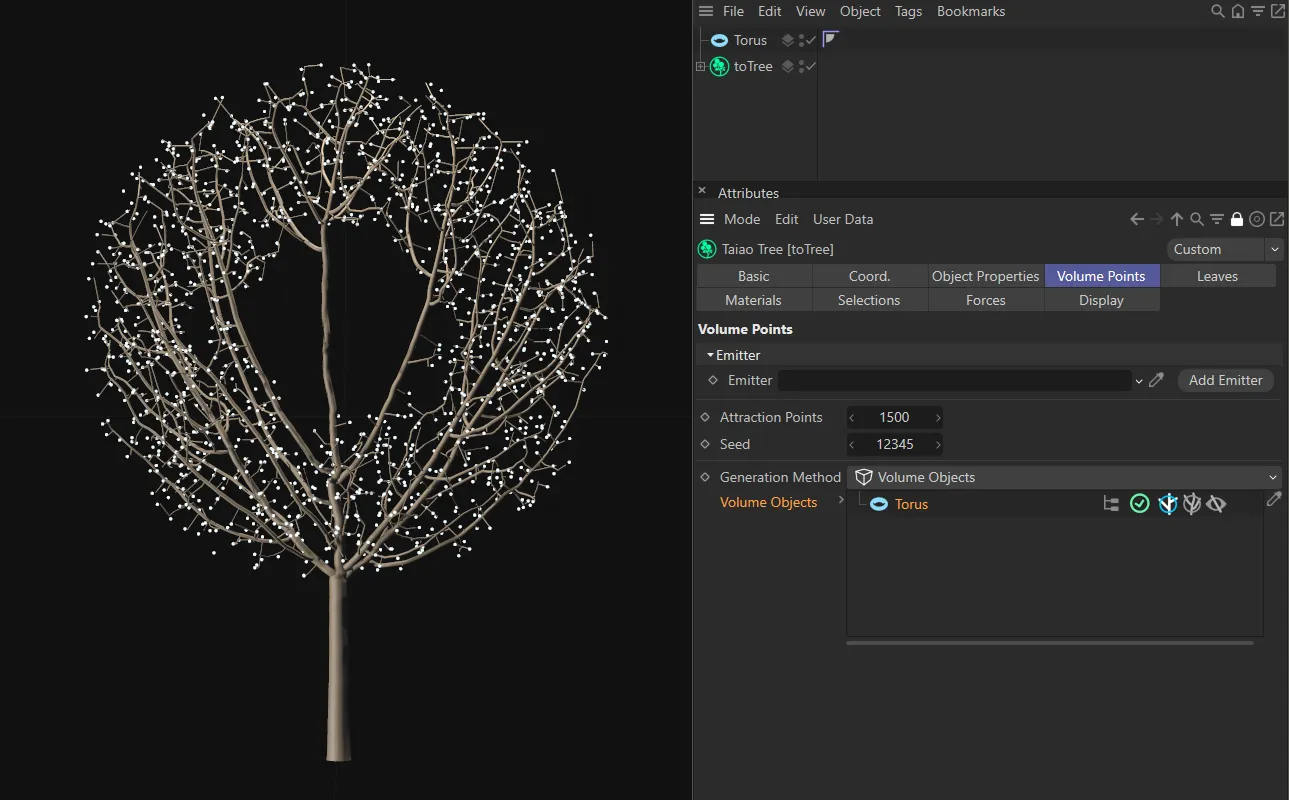Click the search icon in Object Manager header
This screenshot has height=800, width=1289.
click(x=1217, y=12)
